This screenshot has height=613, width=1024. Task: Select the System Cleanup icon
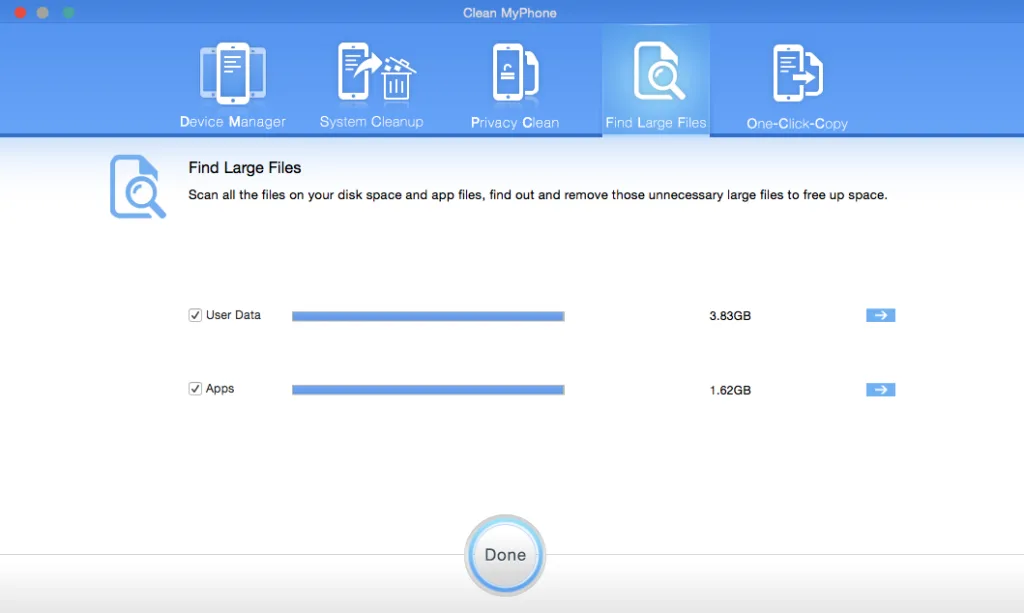[376, 72]
